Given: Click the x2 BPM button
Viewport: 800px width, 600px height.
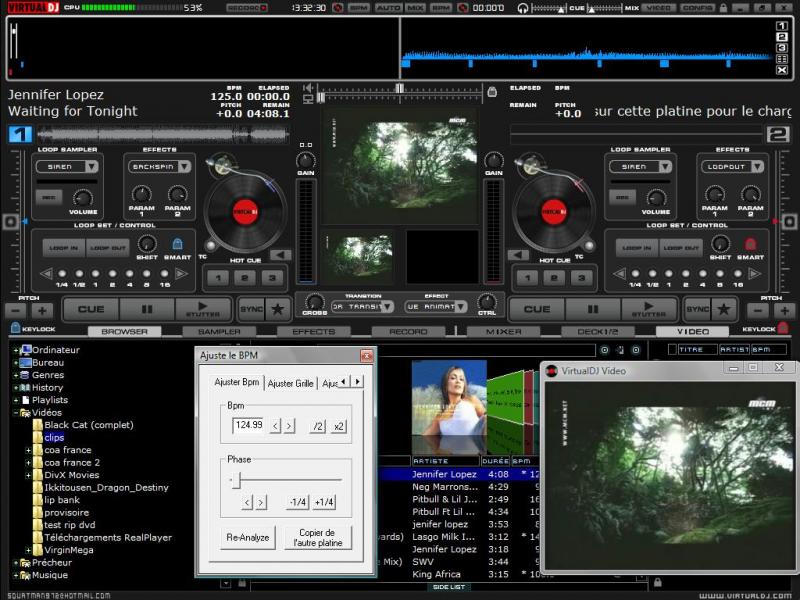Looking at the screenshot, I should 339,426.
